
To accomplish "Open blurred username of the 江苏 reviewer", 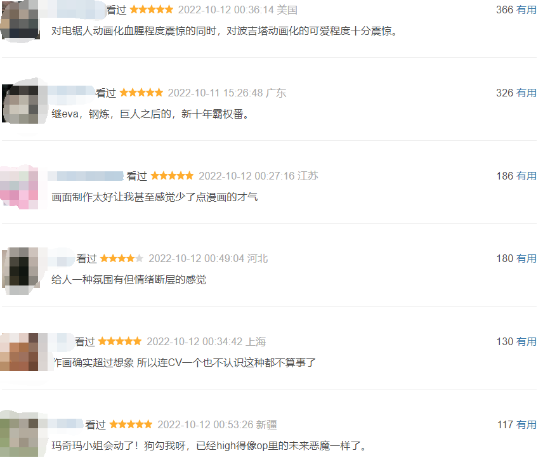I will pyautogui.click(x=86, y=176).
